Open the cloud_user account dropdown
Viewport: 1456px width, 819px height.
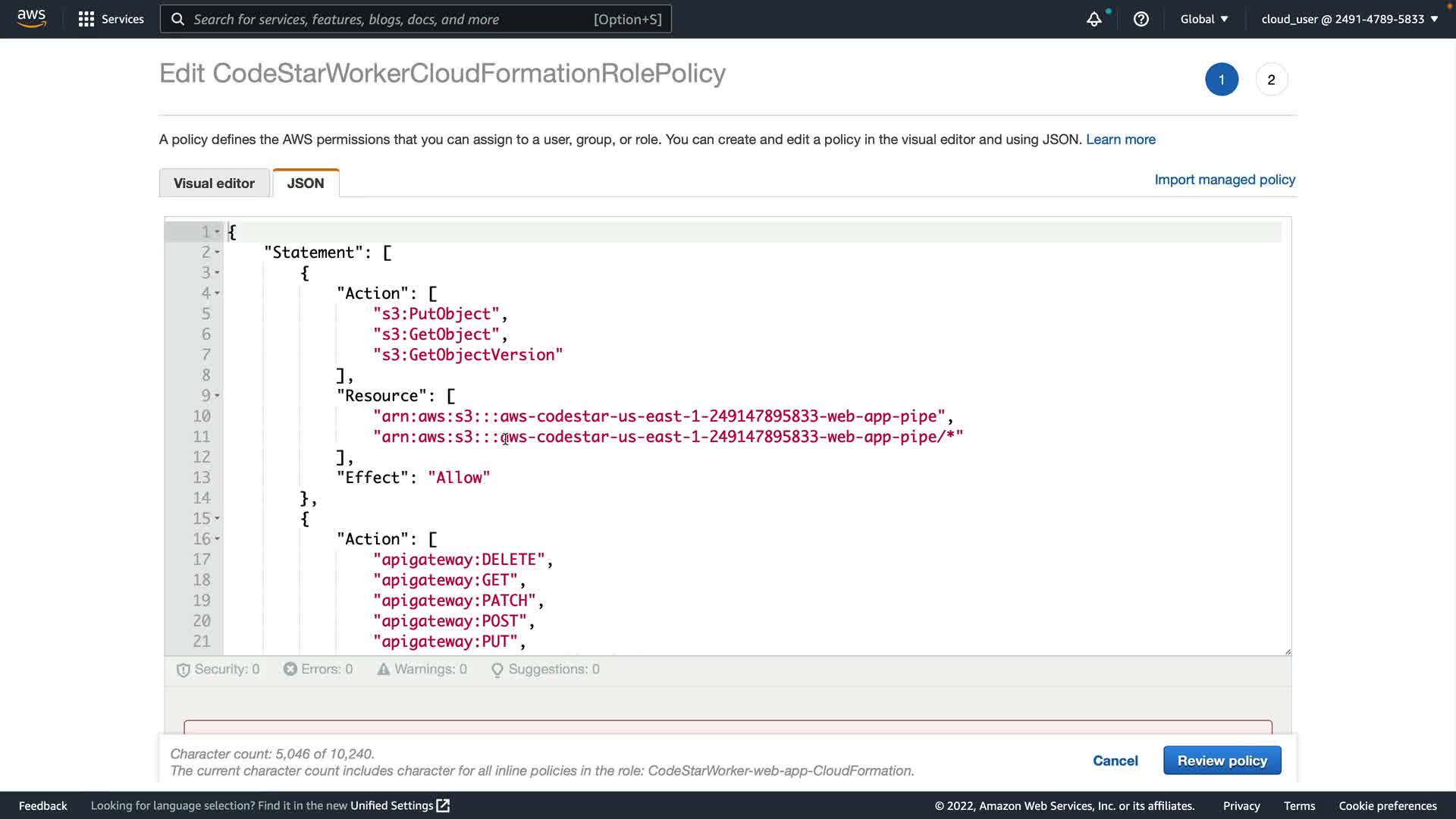point(1349,19)
